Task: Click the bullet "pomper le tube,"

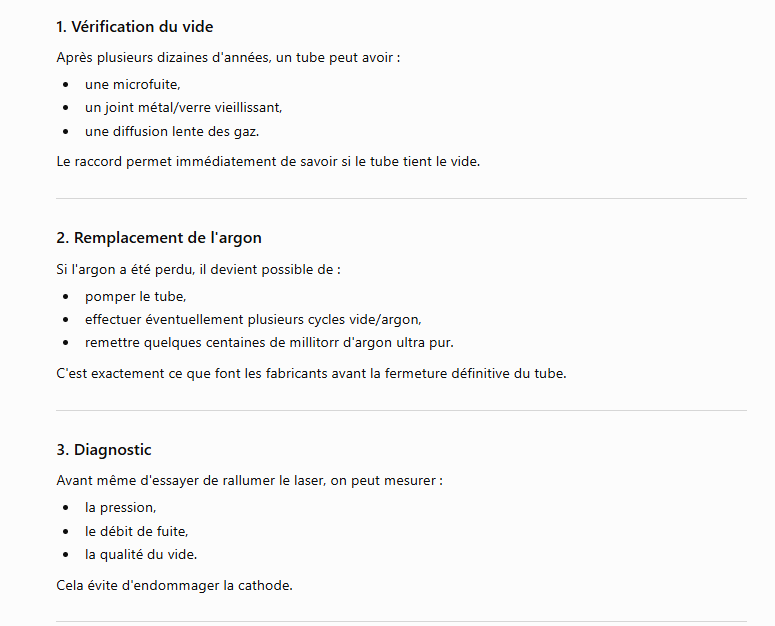Action: click(x=135, y=296)
